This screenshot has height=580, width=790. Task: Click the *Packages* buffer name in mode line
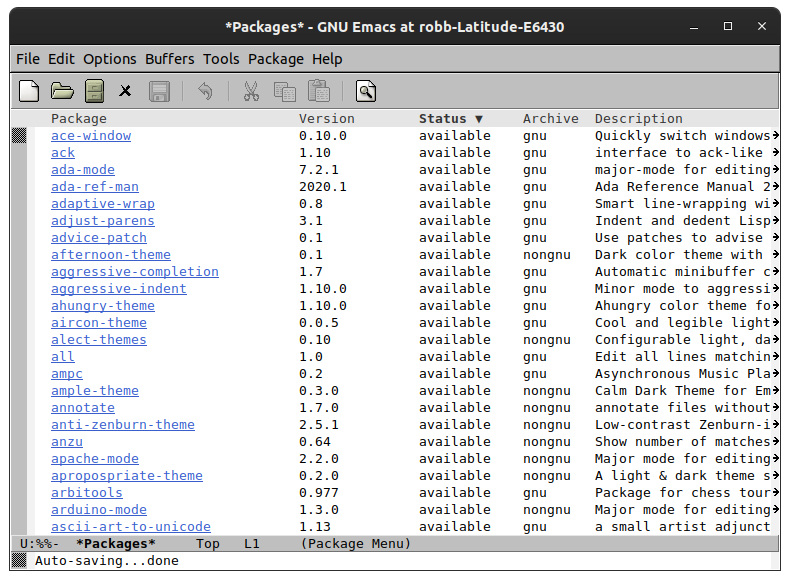click(x=115, y=544)
